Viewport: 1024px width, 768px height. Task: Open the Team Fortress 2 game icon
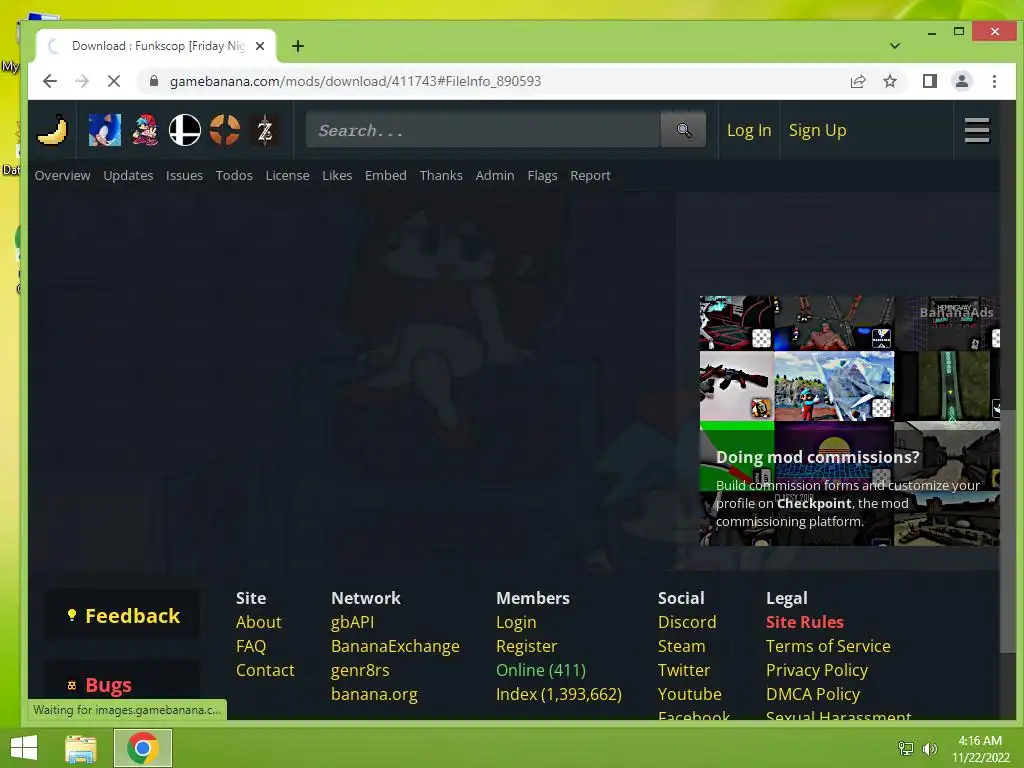[225, 130]
